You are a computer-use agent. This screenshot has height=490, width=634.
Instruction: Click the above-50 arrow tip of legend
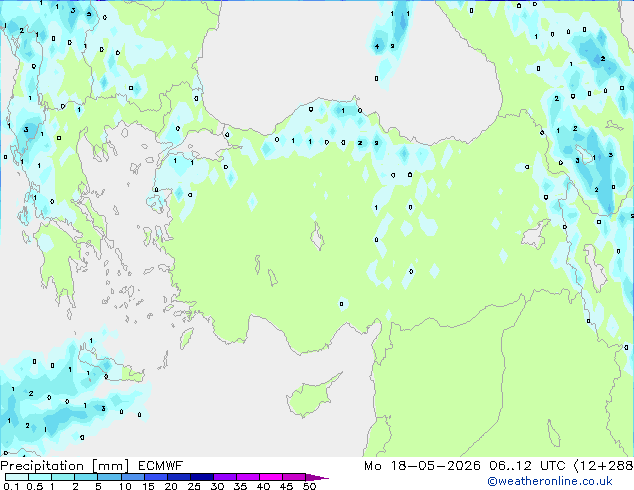(x=317, y=477)
